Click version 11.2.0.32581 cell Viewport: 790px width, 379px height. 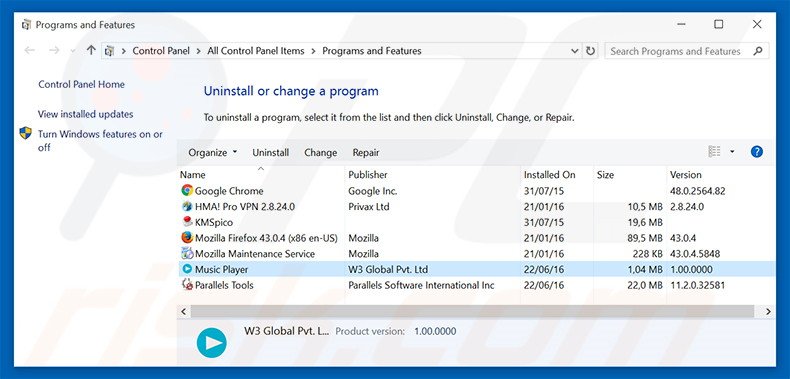697,285
